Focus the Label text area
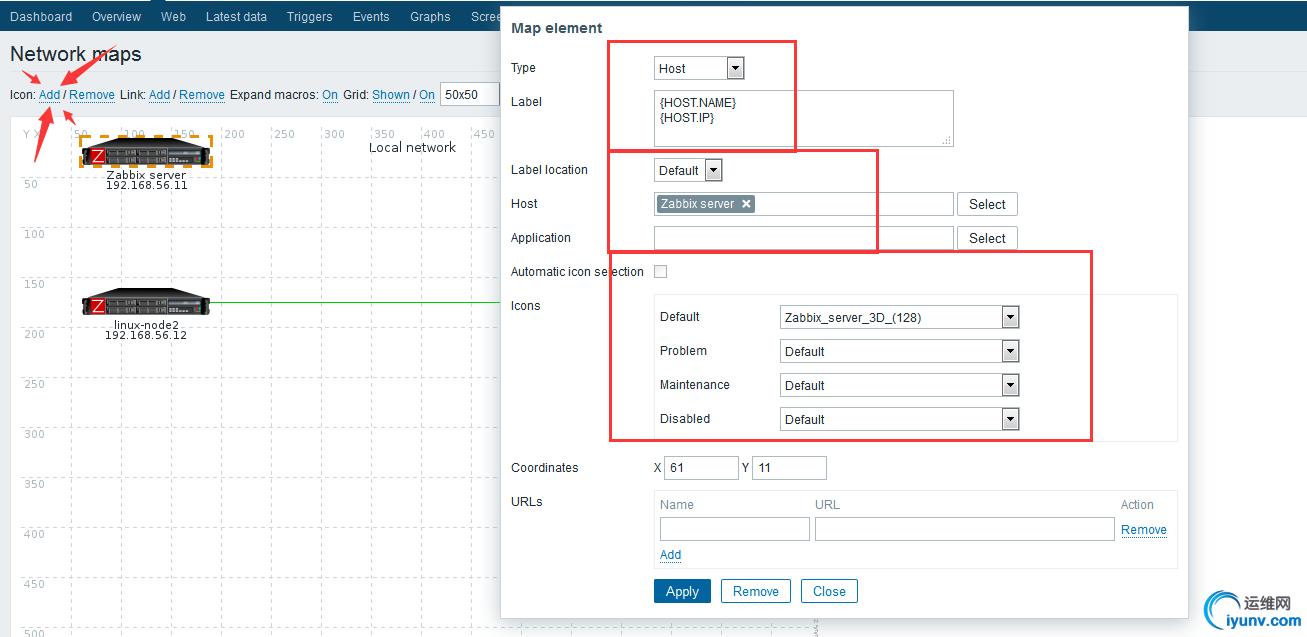This screenshot has width=1307, height=637. [x=804, y=118]
